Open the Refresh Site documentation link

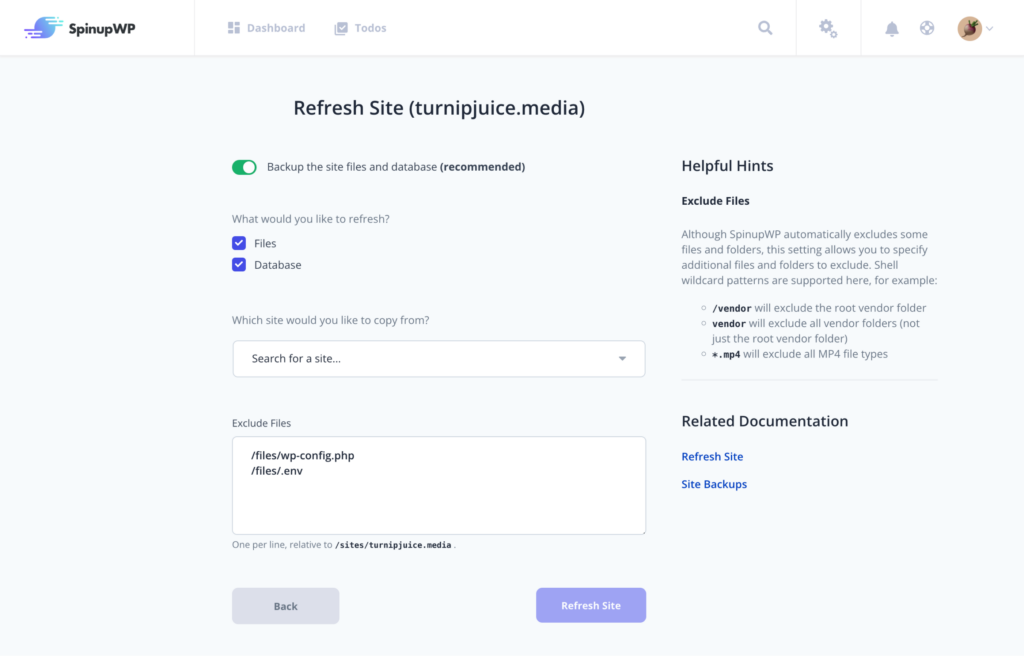point(712,456)
